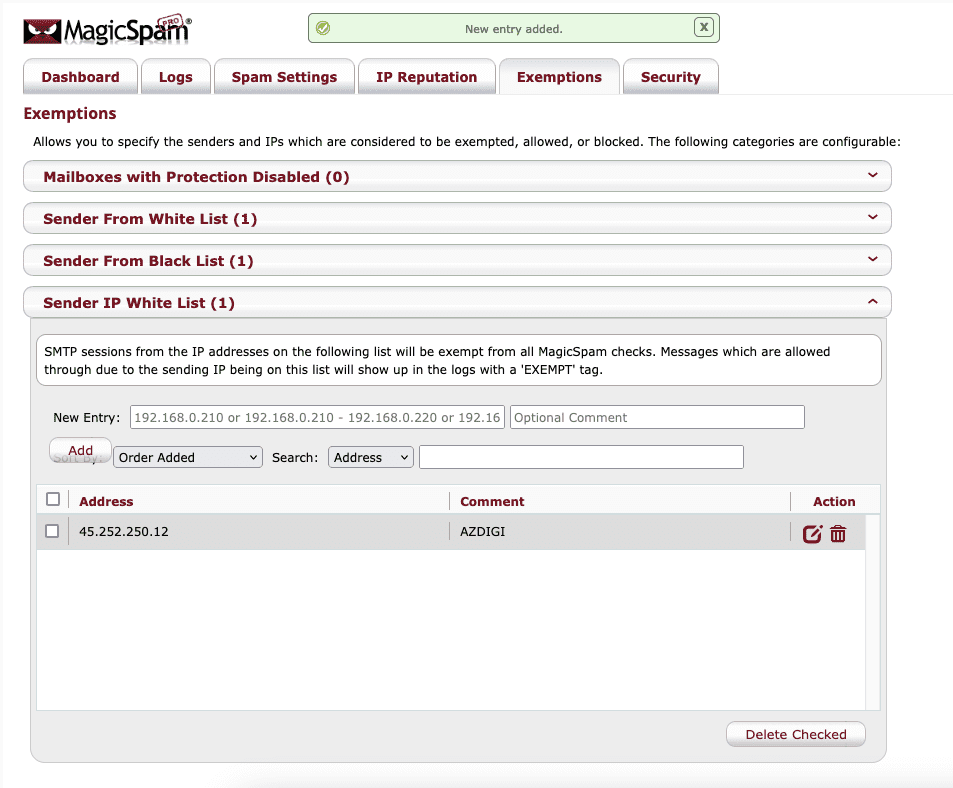Expand the Sender From White List section
Image resolution: width=953 pixels, height=788 pixels.
[457, 219]
